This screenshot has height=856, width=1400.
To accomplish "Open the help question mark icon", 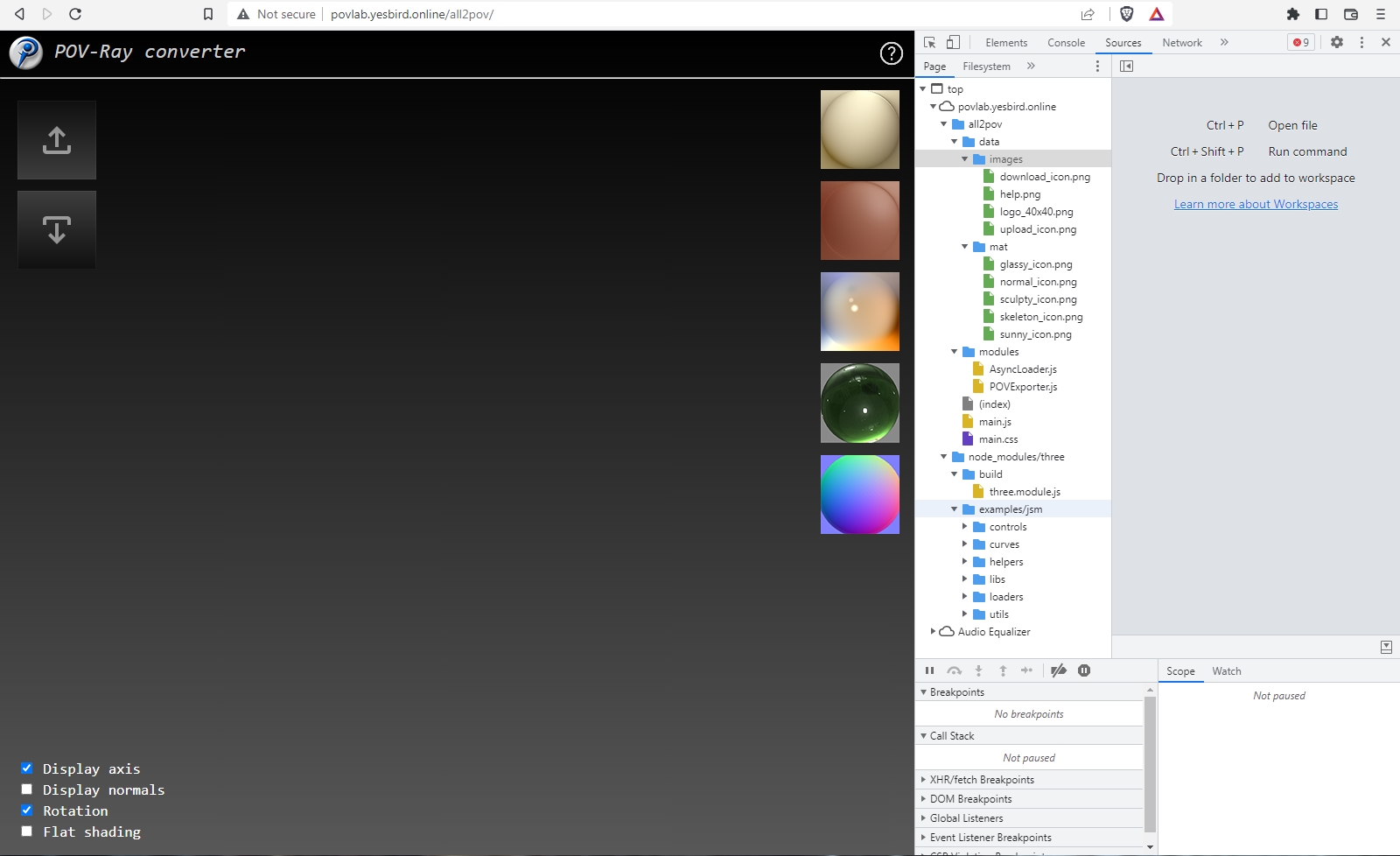I will point(891,53).
